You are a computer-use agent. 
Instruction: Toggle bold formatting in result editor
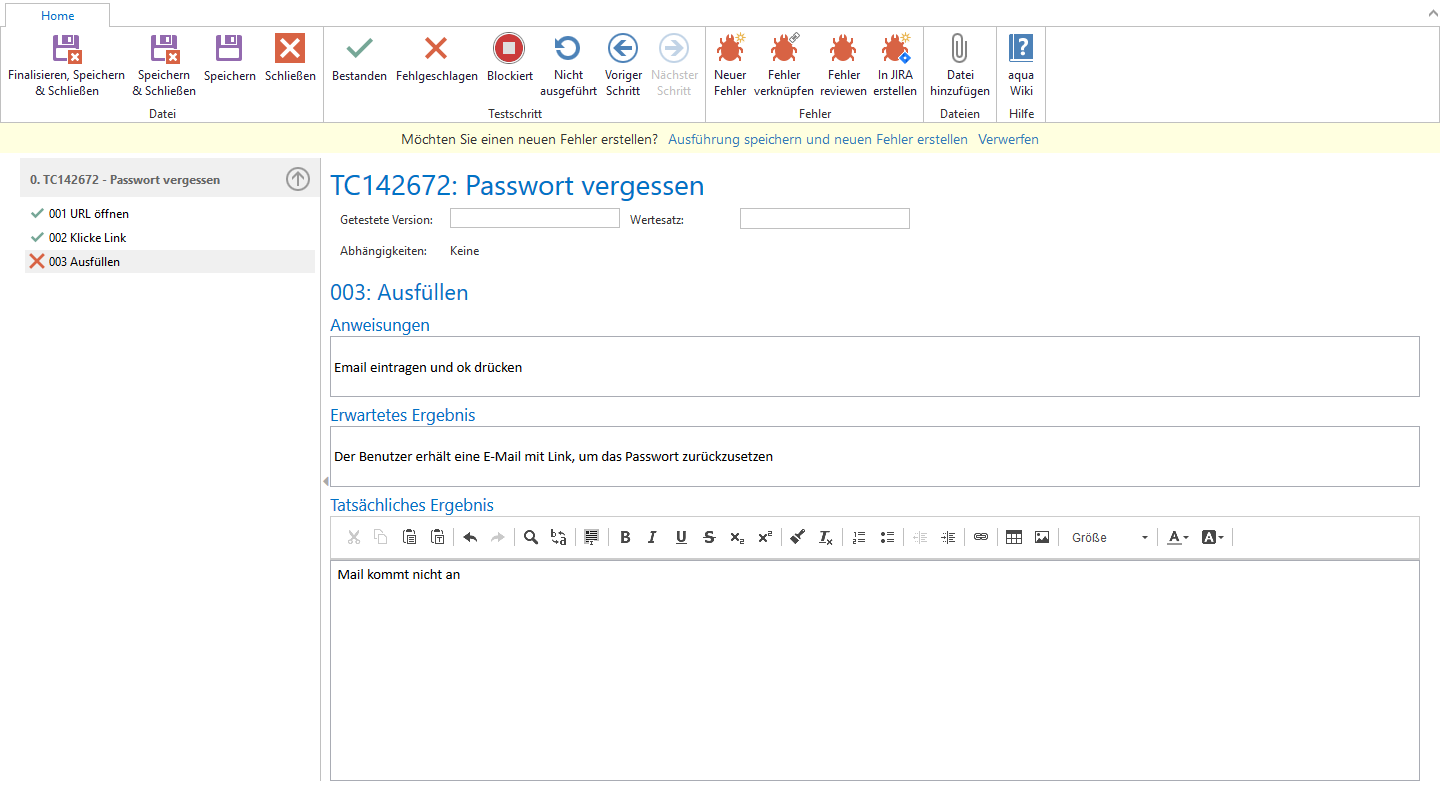coord(625,537)
